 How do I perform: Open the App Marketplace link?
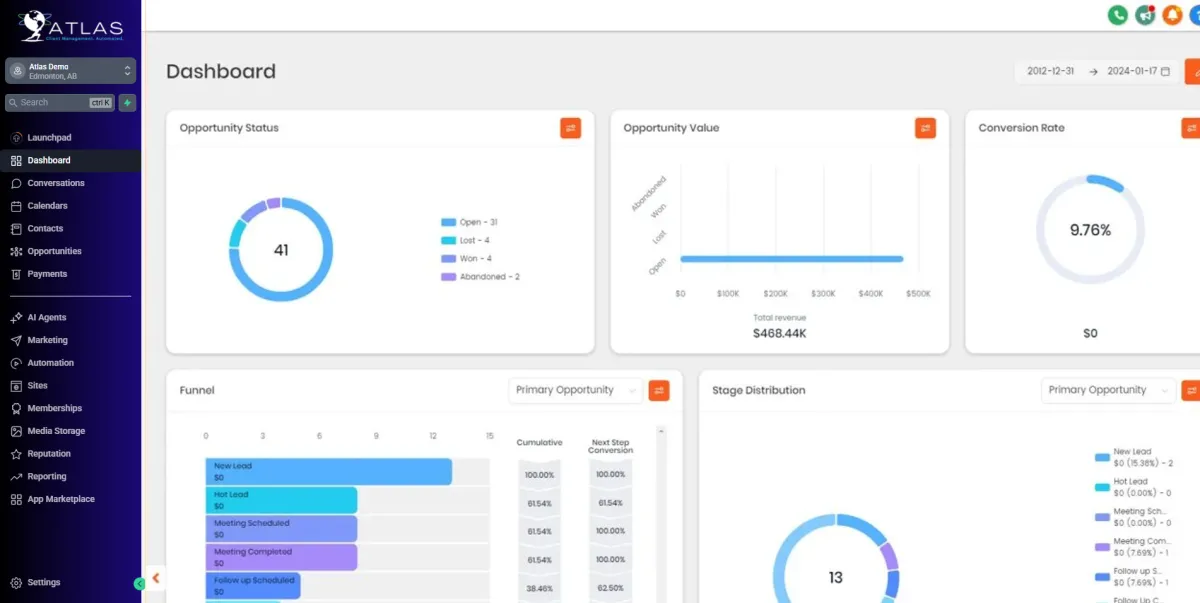(x=60, y=499)
